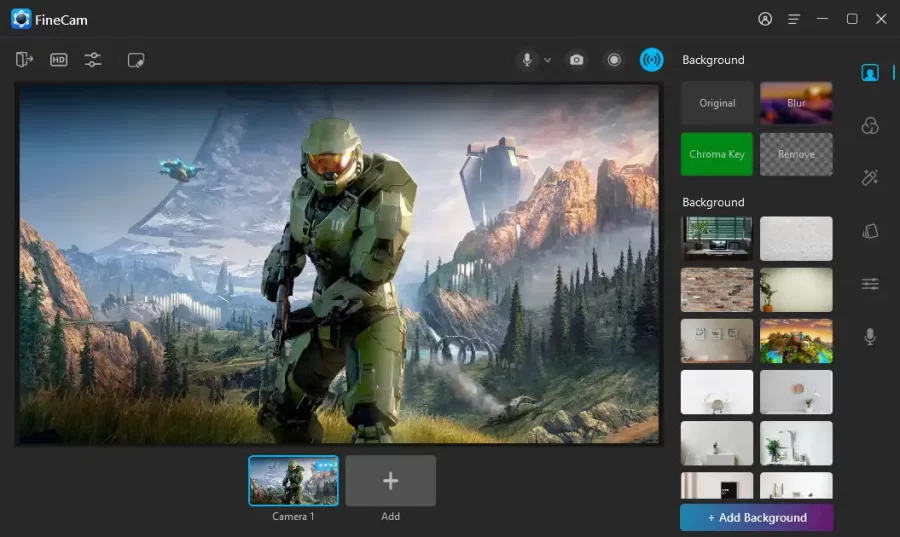Click the main camera preview

coord(339,264)
